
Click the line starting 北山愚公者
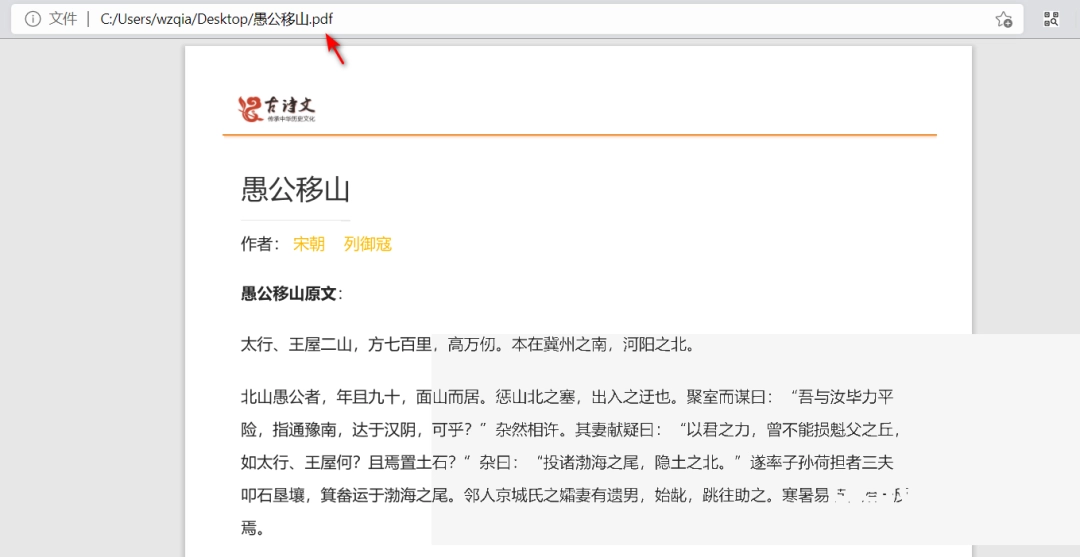pos(567,397)
